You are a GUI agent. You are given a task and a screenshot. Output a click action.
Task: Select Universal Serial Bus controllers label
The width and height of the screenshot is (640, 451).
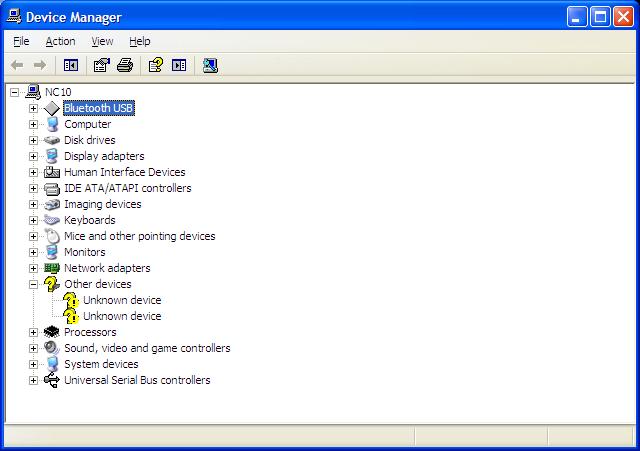pos(137,380)
